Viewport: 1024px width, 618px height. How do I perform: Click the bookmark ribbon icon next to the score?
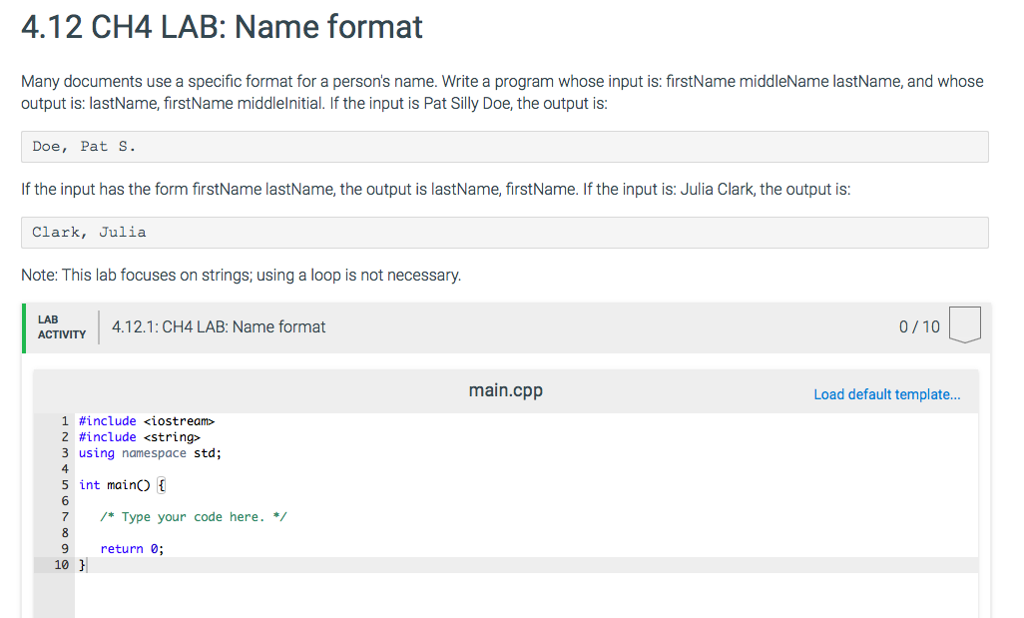[963, 325]
